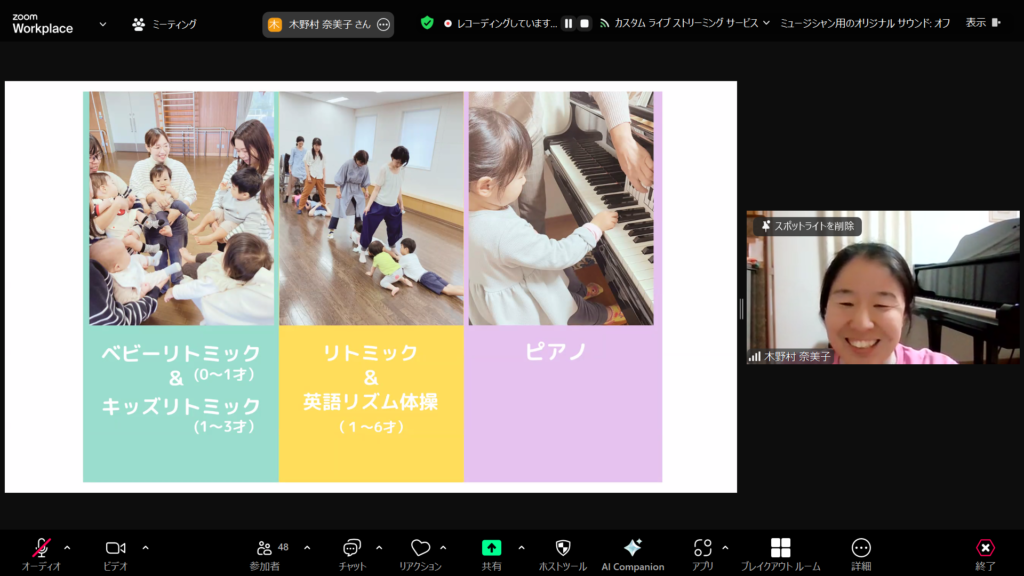Open the participants panel

[x=264, y=548]
